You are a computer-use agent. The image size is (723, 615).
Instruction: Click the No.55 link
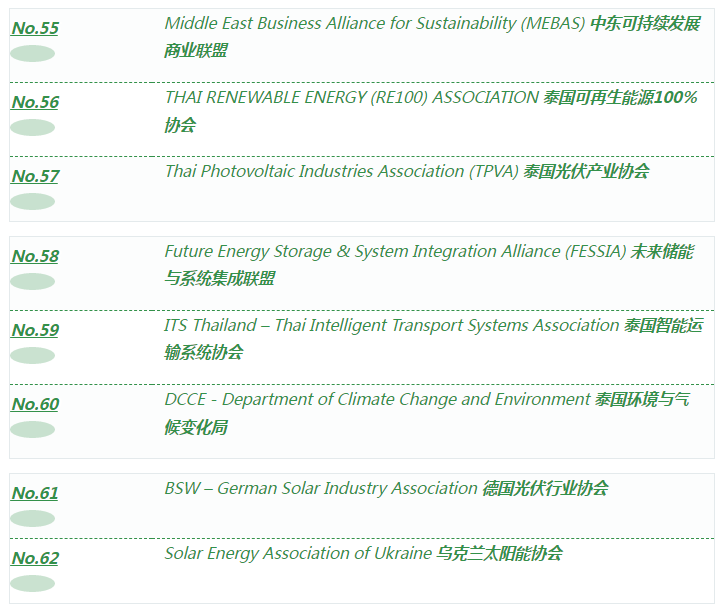click(35, 28)
